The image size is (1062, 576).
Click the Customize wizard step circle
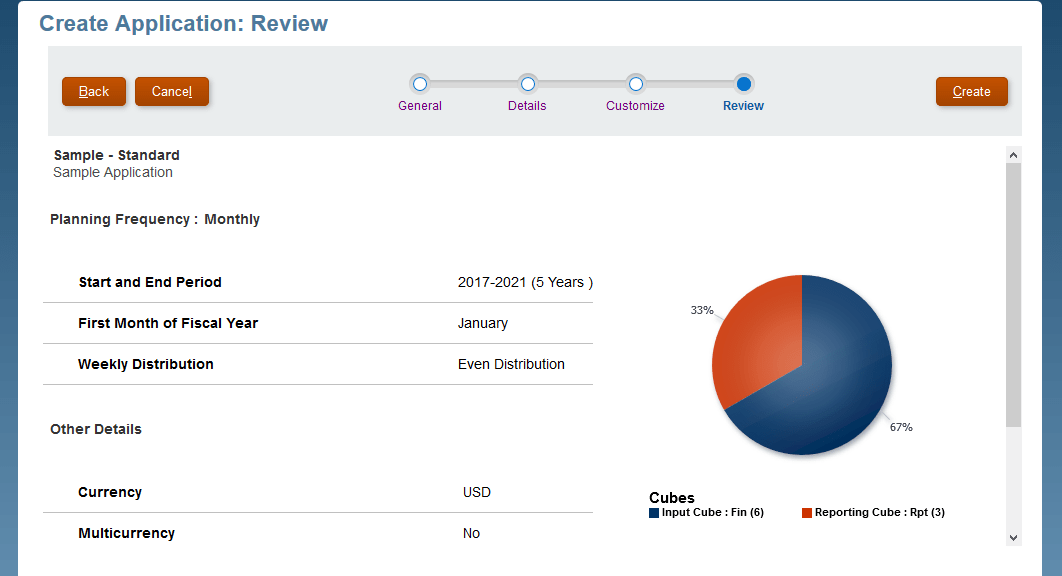tap(635, 84)
